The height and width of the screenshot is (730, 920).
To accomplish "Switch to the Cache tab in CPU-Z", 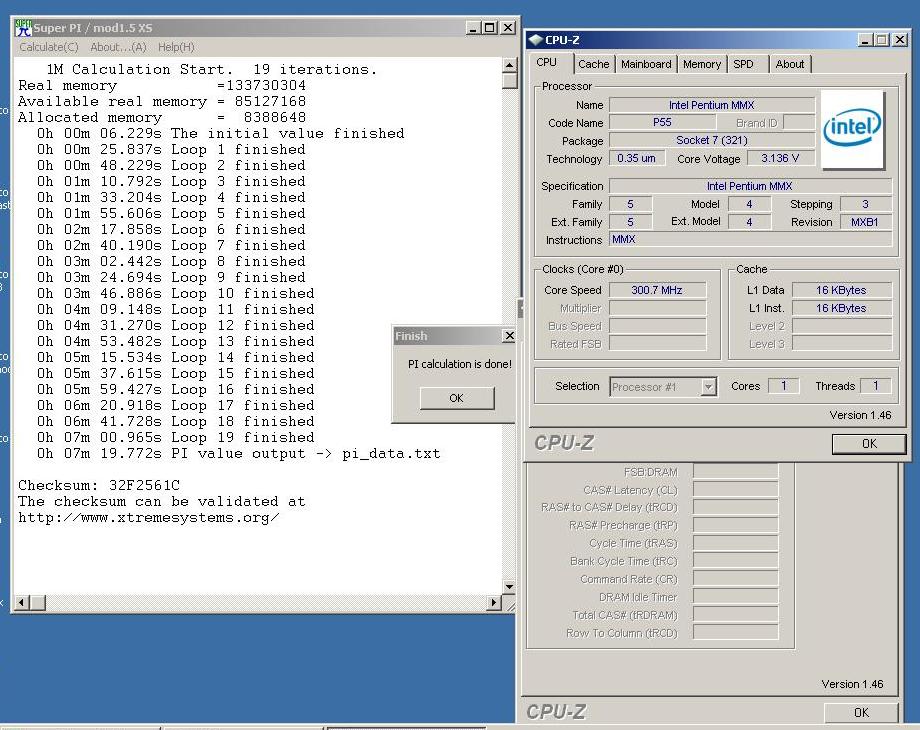I will pos(594,64).
